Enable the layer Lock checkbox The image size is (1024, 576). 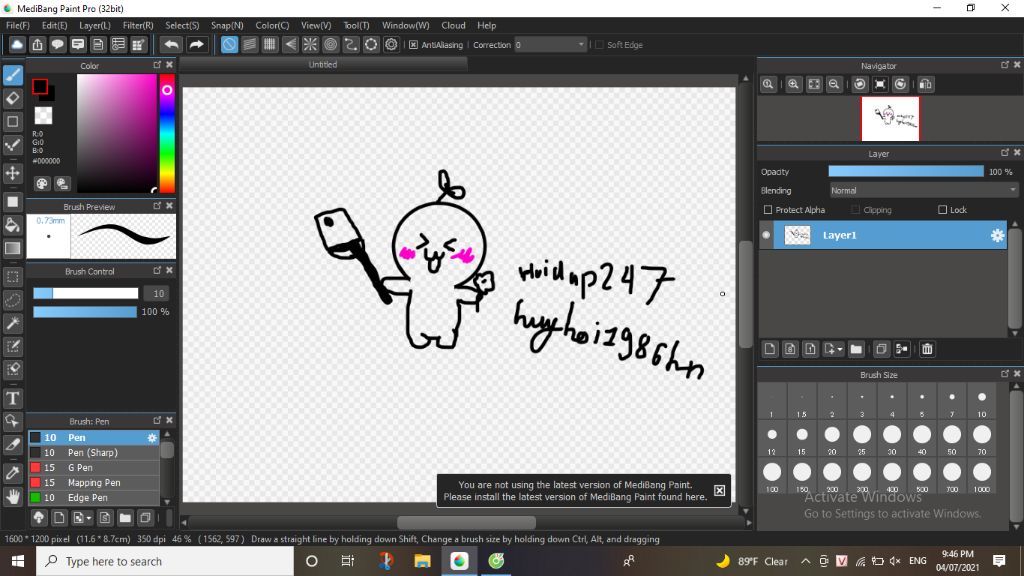tap(942, 210)
